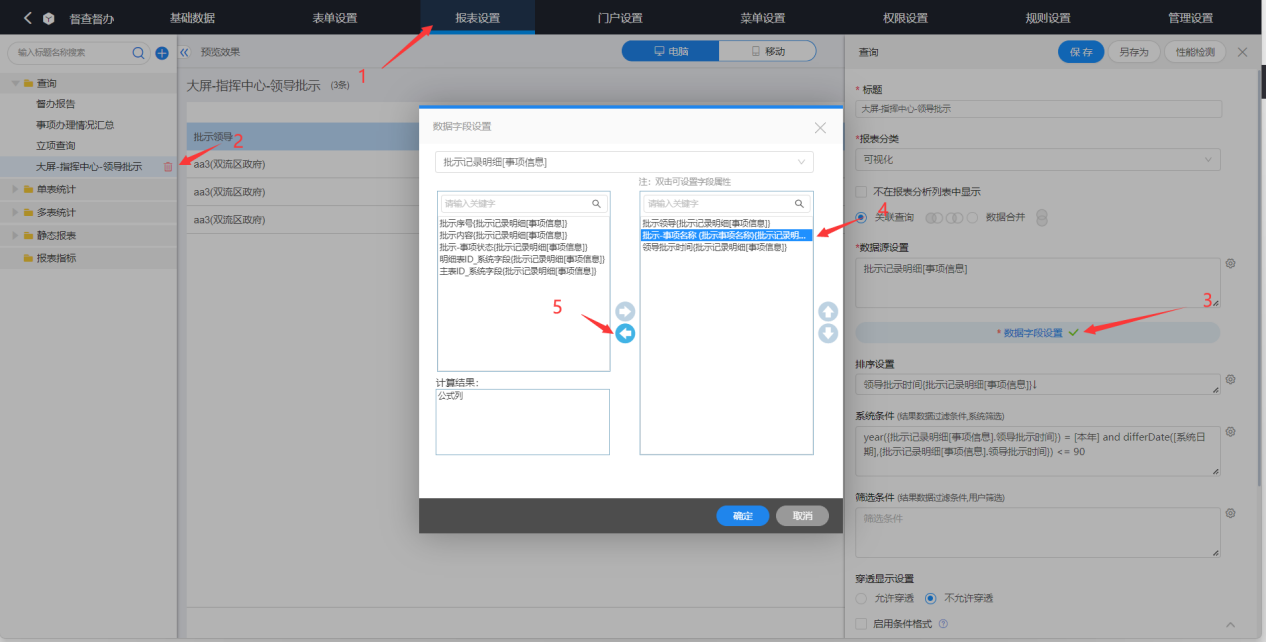Click the 另存为 button
Image resolution: width=1266 pixels, height=642 pixels.
pos(1134,52)
